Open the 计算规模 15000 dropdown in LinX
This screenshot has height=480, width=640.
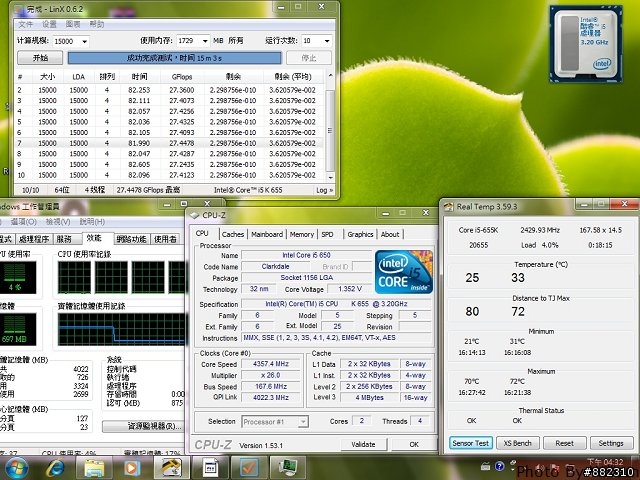coord(84,41)
